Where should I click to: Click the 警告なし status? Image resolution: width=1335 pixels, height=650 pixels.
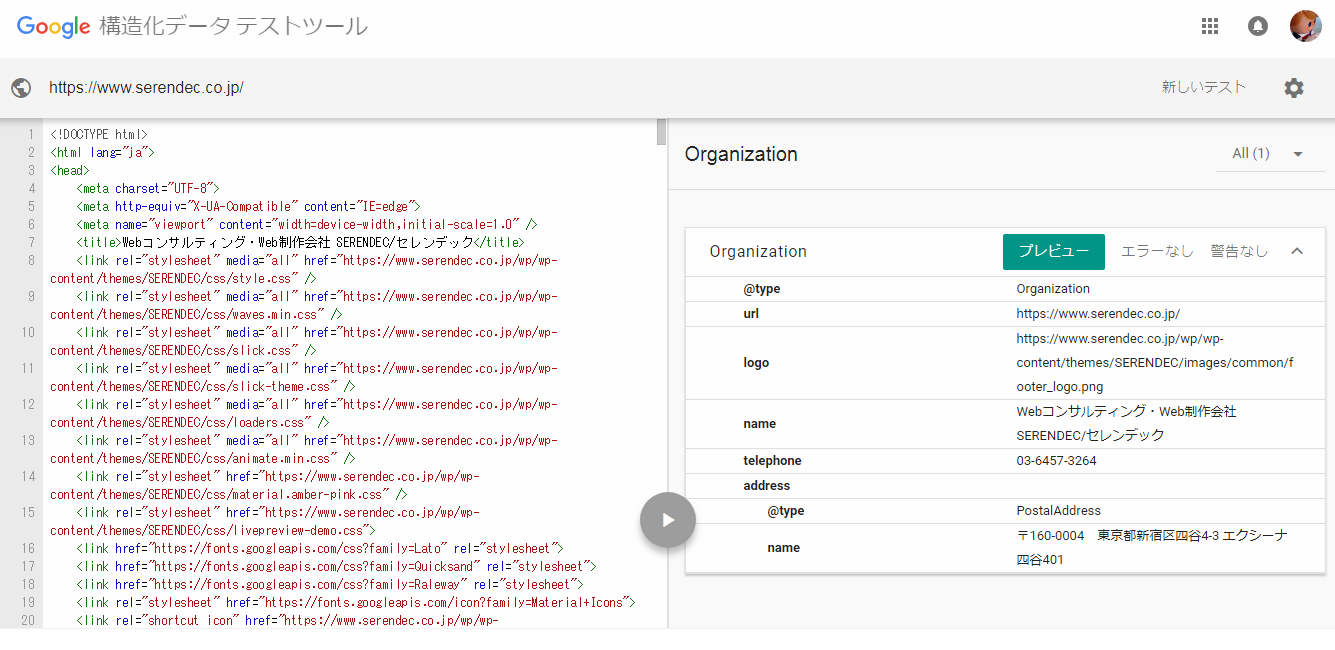point(1239,251)
